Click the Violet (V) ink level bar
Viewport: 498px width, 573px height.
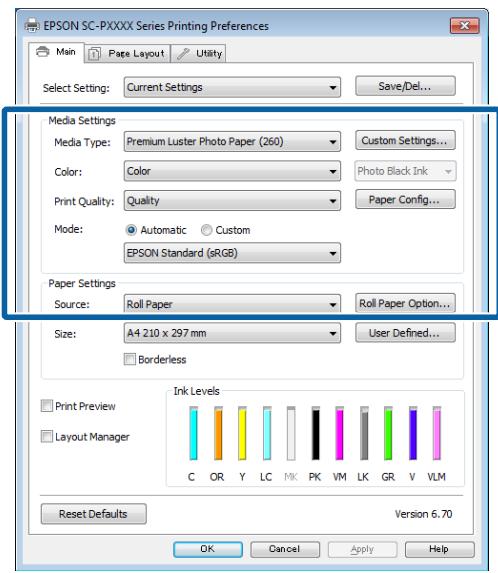(413, 433)
